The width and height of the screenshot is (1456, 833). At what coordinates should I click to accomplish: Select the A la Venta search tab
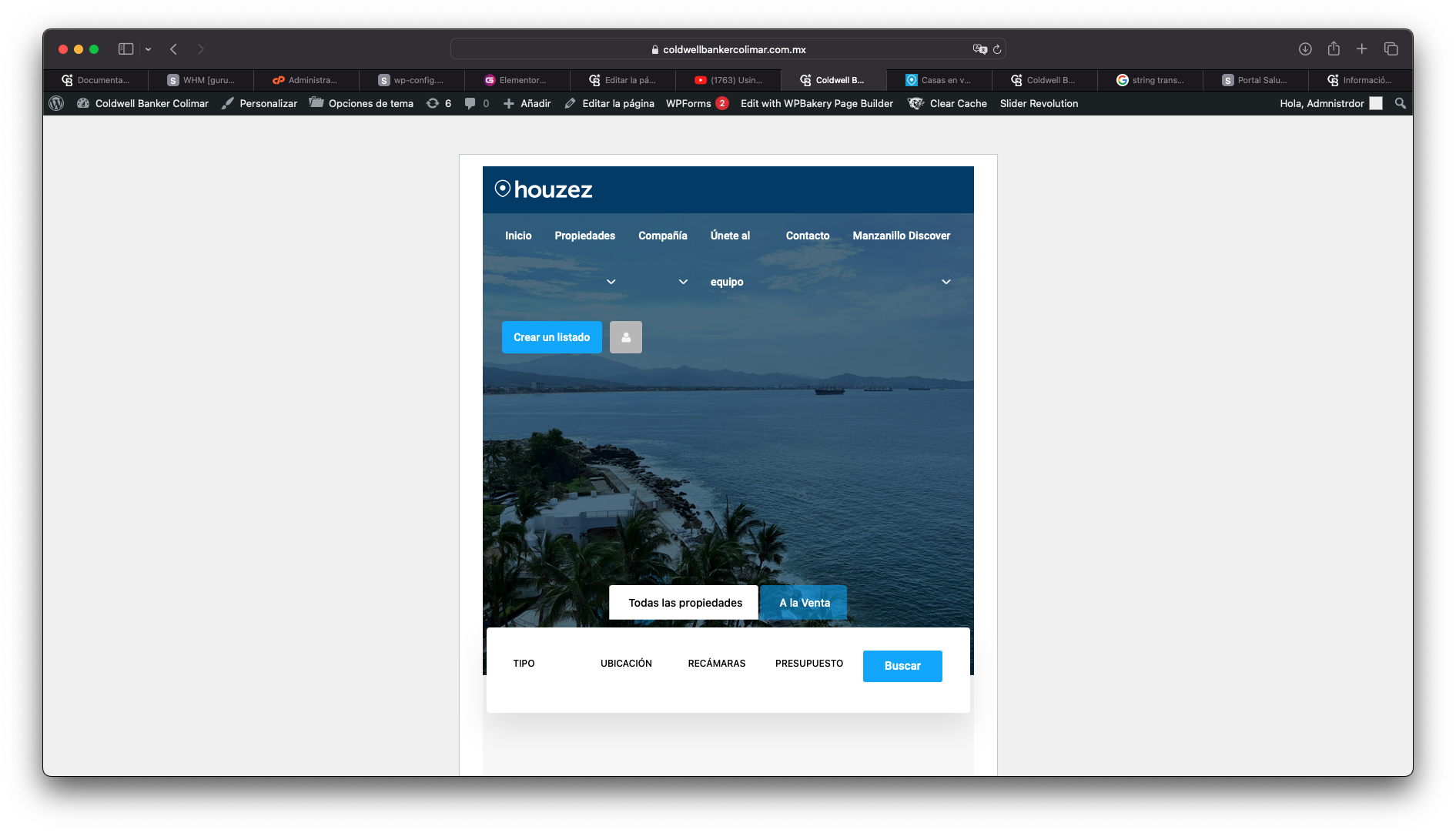[x=804, y=603]
